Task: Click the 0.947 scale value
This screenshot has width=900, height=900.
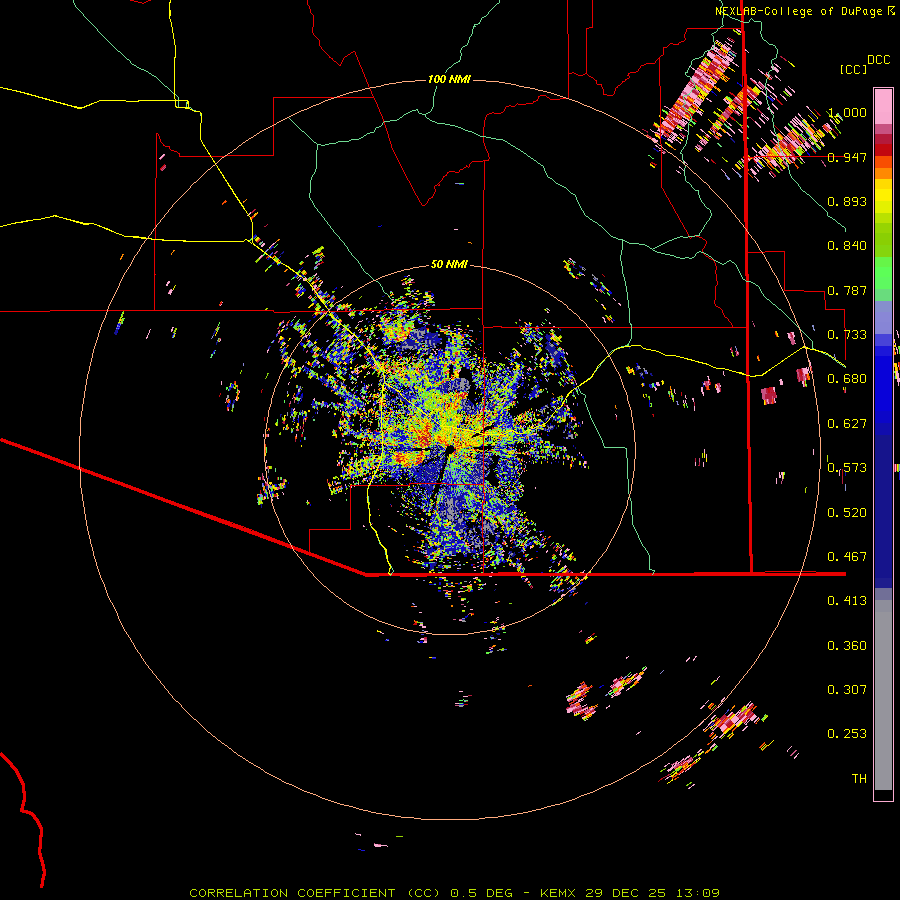Action: [847, 157]
